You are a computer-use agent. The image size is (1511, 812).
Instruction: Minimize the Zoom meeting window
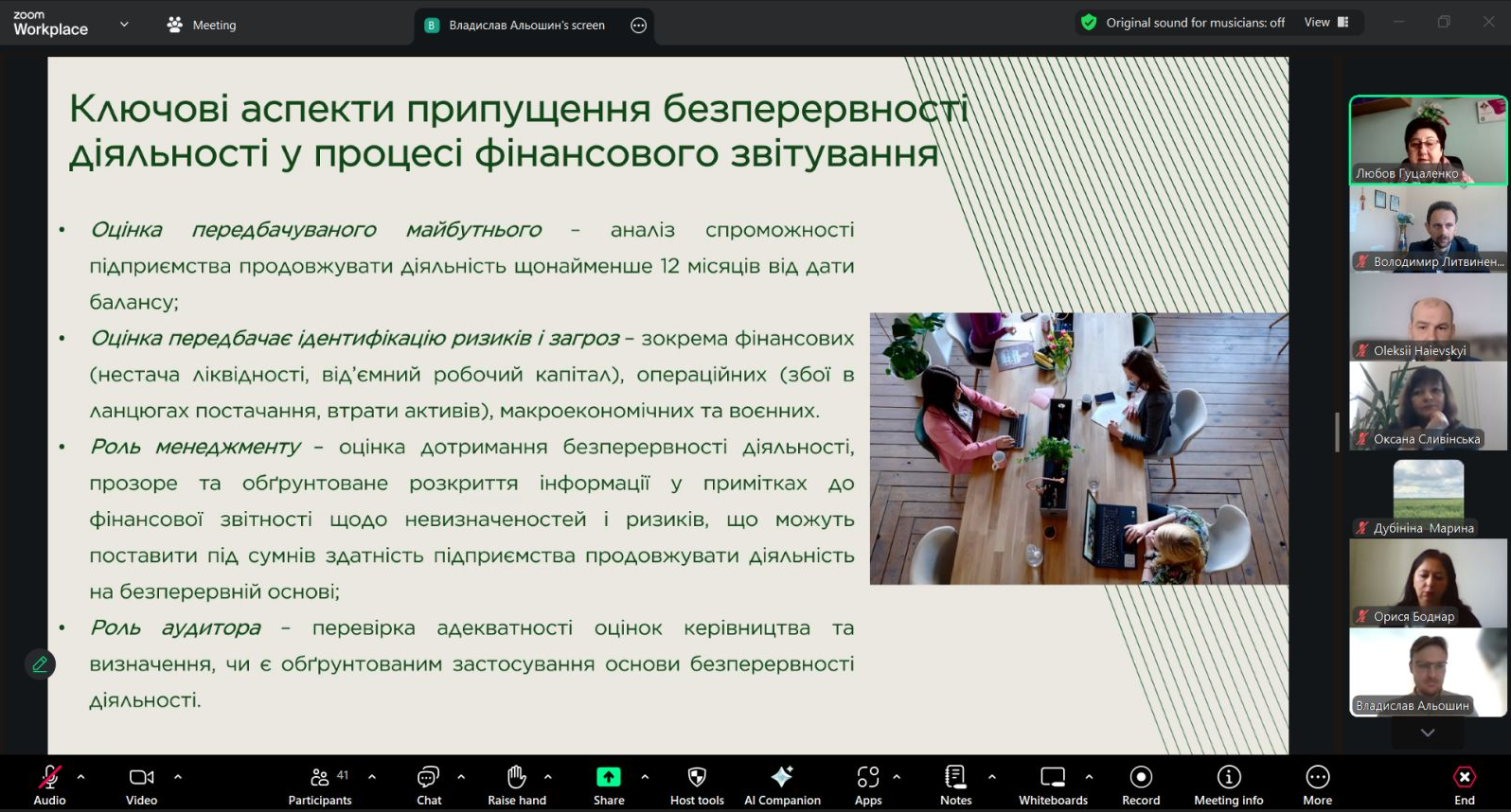tap(1398, 22)
